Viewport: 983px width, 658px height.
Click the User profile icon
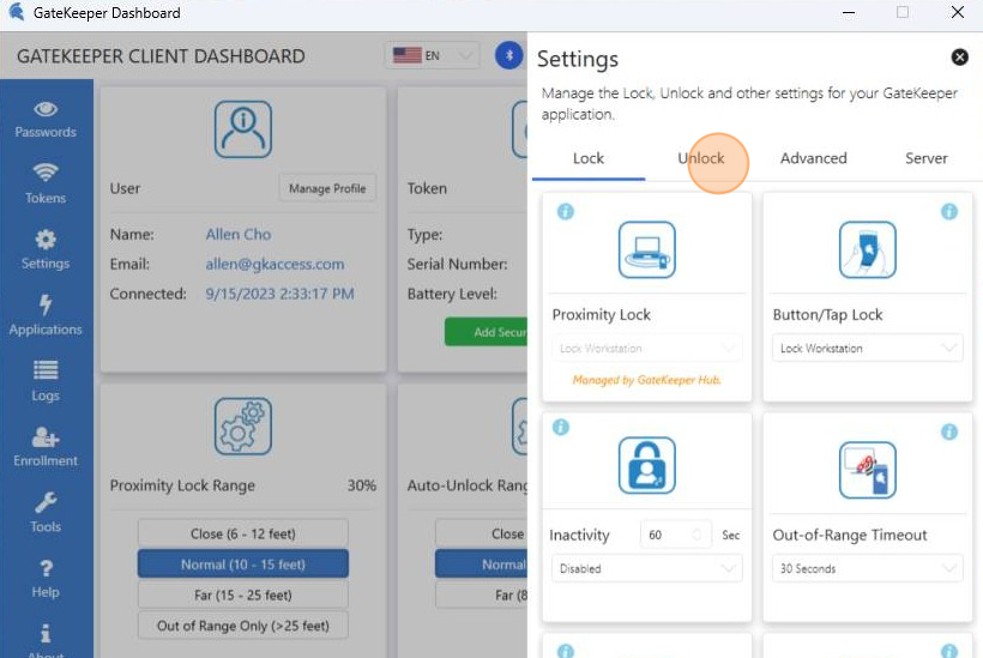pyautogui.click(x=243, y=129)
